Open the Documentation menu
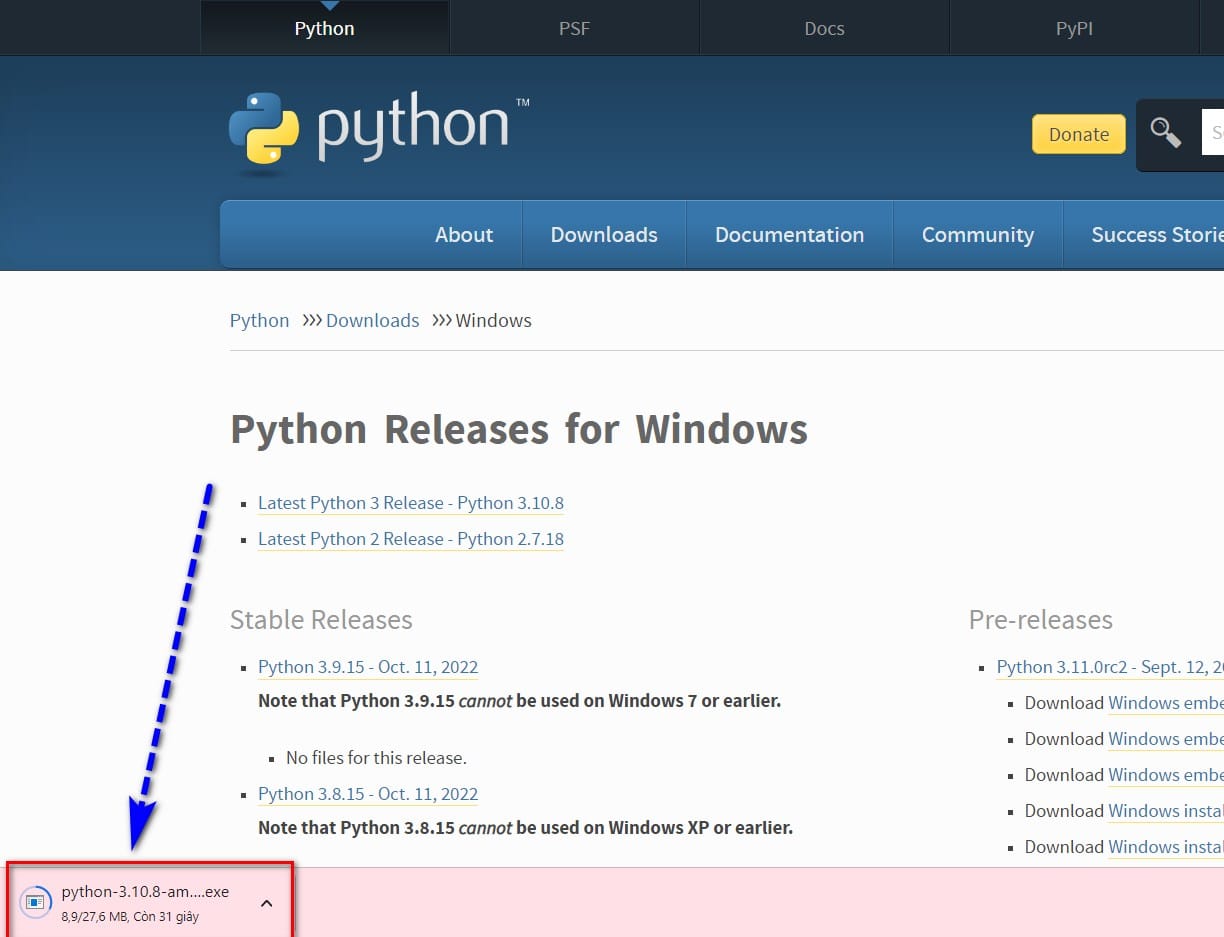The height and width of the screenshot is (937, 1224). (x=789, y=235)
